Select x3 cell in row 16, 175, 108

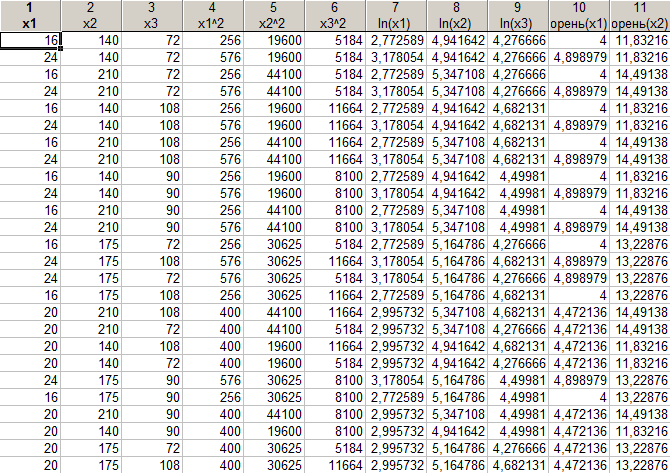click(152, 295)
